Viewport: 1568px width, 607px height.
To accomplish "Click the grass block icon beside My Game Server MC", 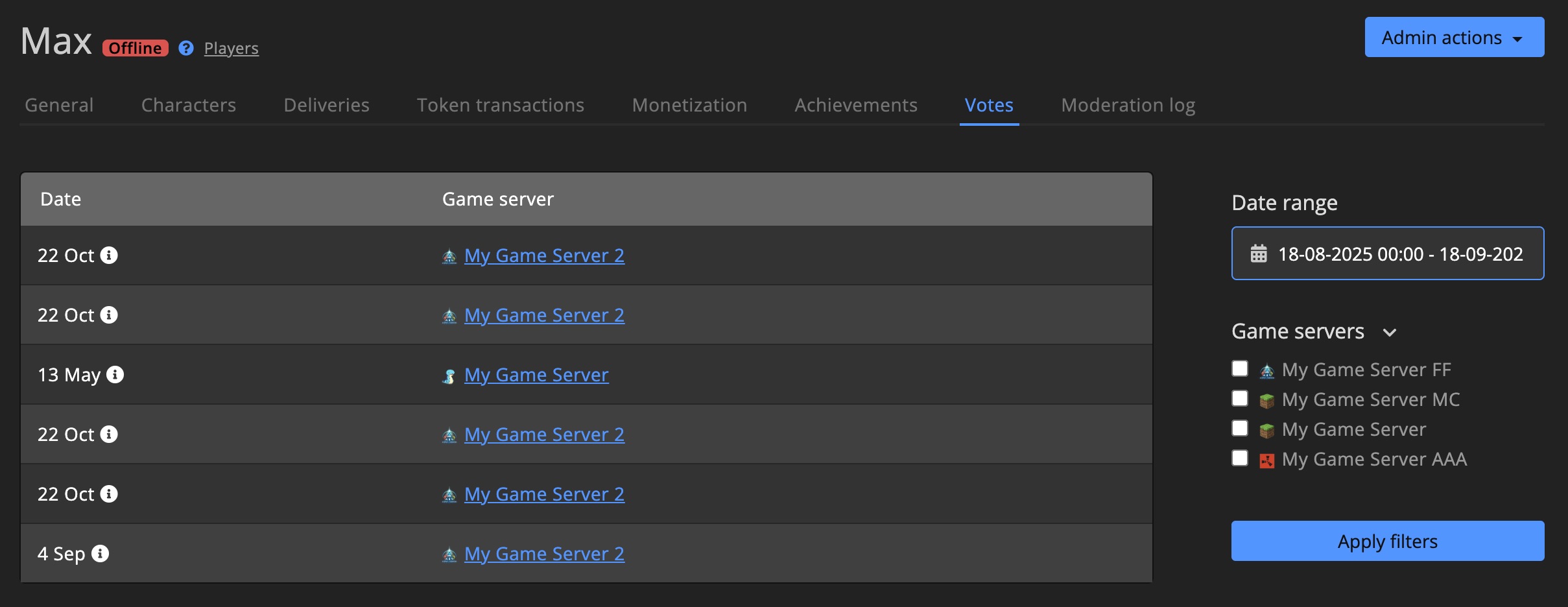I will pos(1268,399).
